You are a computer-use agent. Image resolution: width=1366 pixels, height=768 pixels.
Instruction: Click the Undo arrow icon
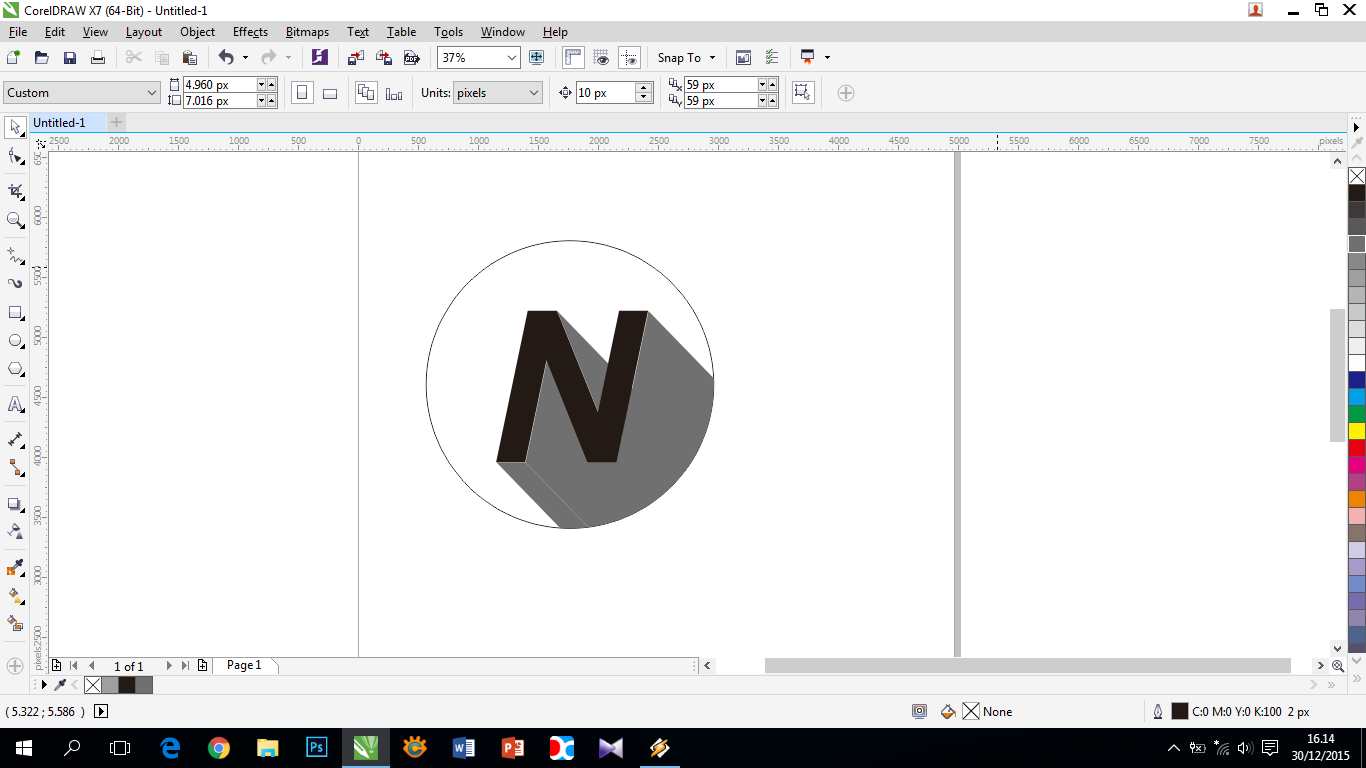pyautogui.click(x=226, y=58)
